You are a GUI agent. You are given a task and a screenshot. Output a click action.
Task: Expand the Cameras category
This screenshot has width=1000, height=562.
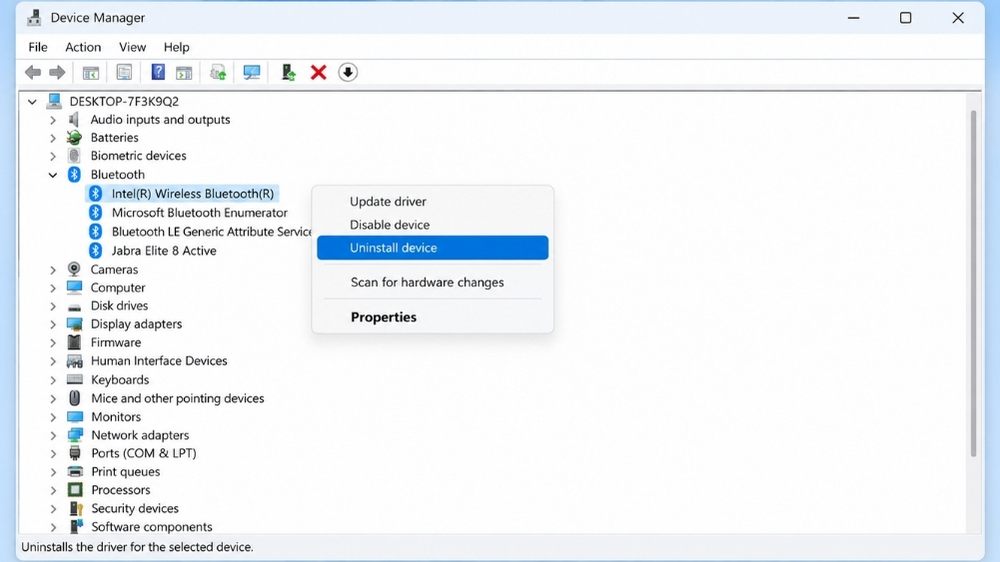pyautogui.click(x=53, y=270)
